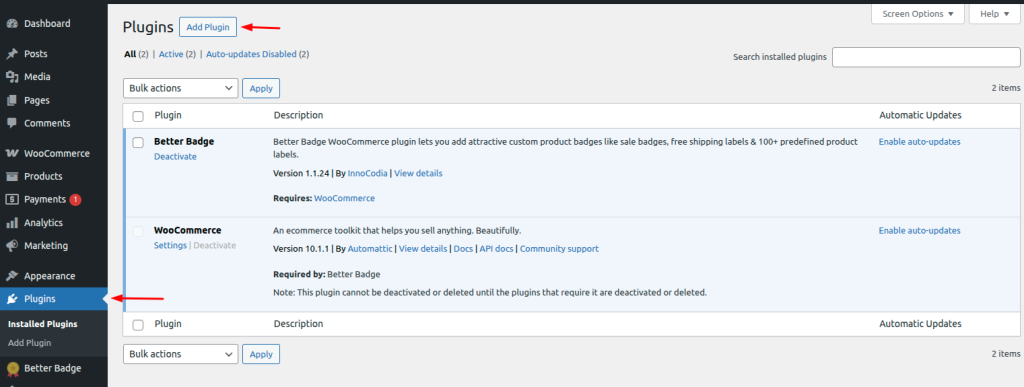The height and width of the screenshot is (387, 1024).
Task: Check the select-all box in table footer
Action: 138,325
